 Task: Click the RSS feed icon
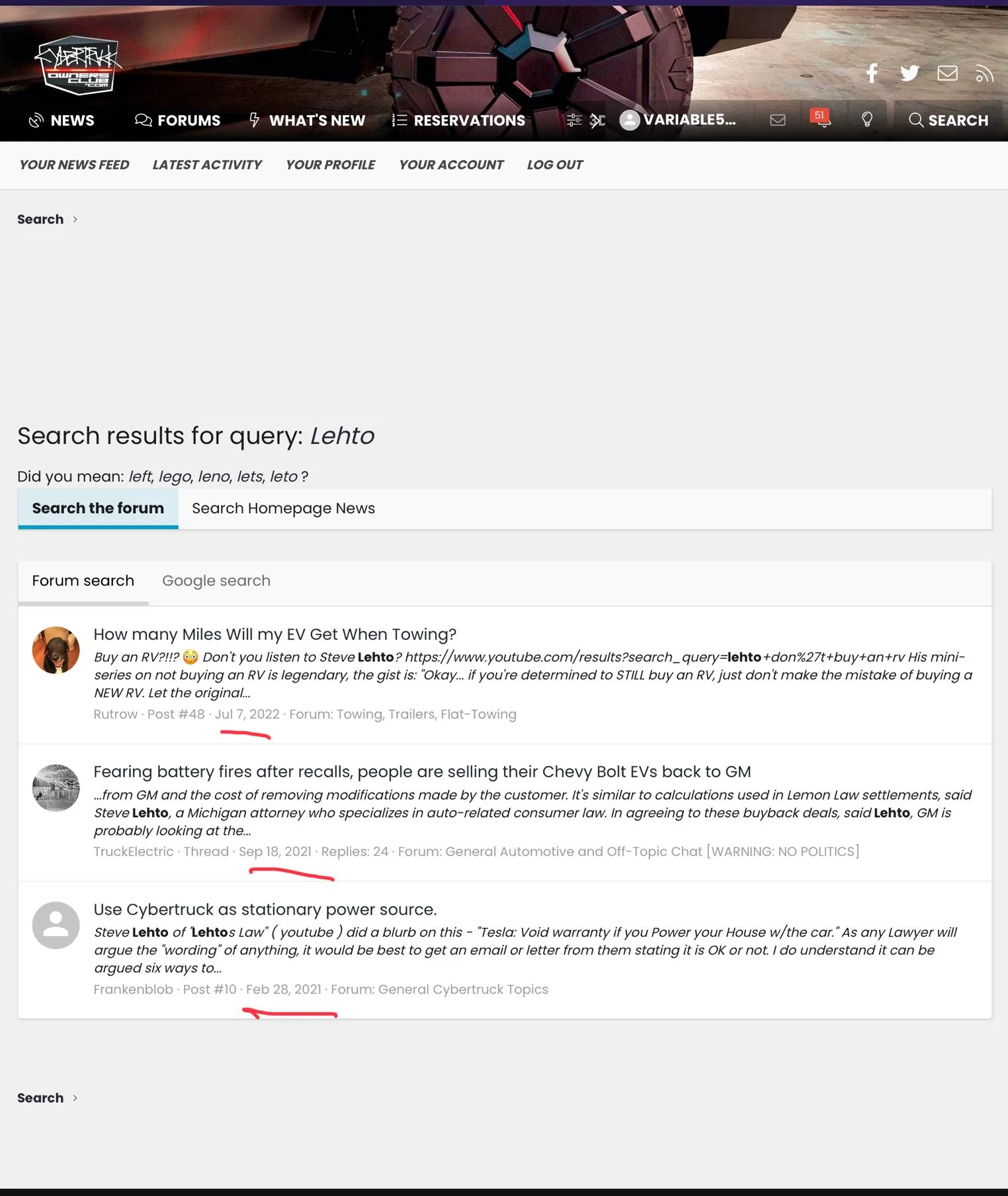click(984, 73)
